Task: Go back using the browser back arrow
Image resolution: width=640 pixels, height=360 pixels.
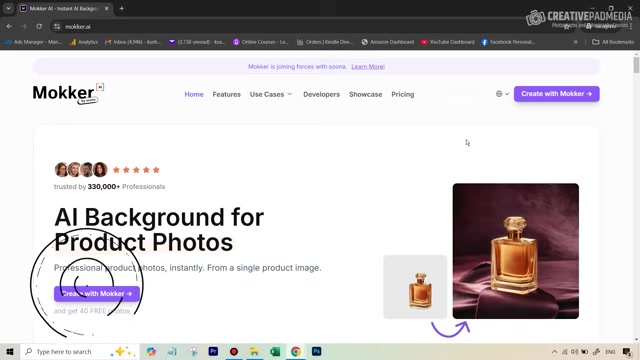Action: point(9,27)
